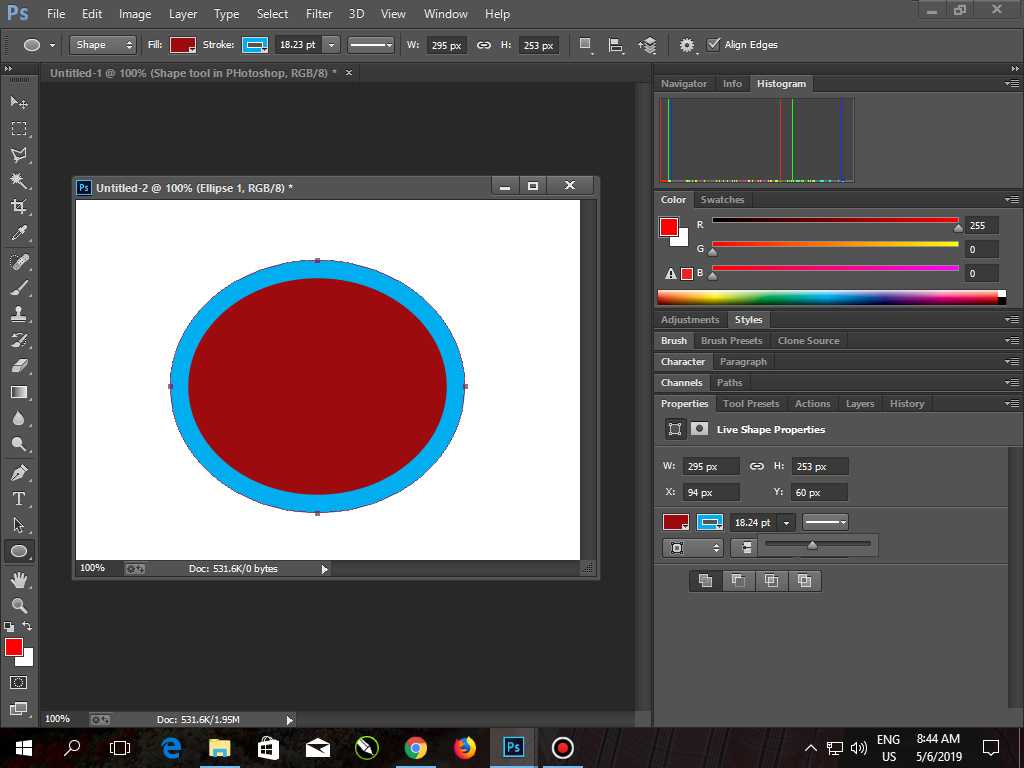The image size is (1024, 768).
Task: Open the Filter menu
Action: tap(319, 13)
